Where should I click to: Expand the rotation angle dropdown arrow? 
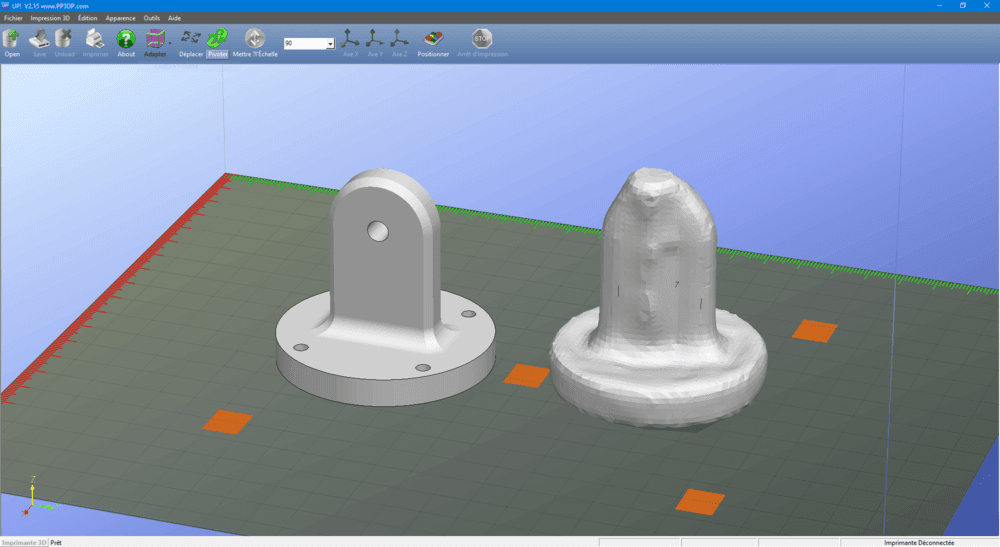330,43
